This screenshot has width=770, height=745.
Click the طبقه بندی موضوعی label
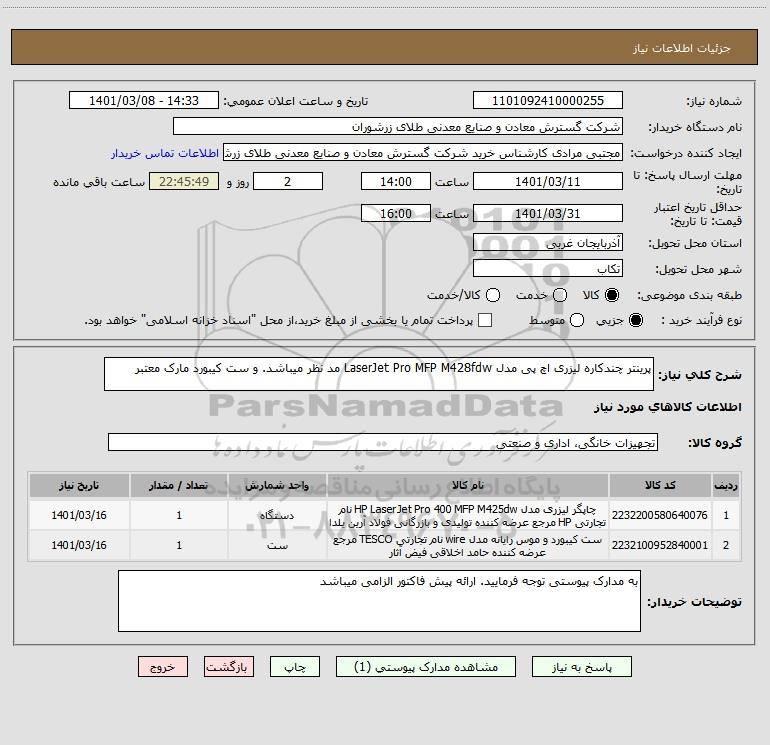(689, 296)
